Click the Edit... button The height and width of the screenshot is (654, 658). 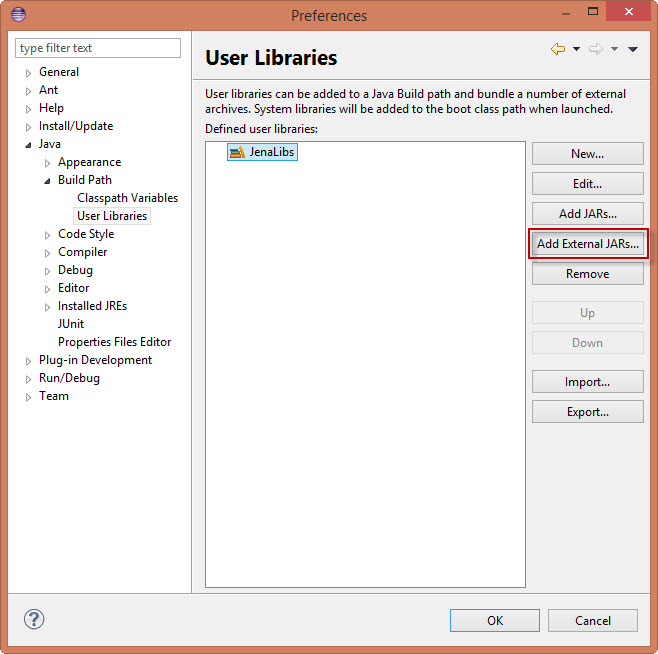coord(588,183)
